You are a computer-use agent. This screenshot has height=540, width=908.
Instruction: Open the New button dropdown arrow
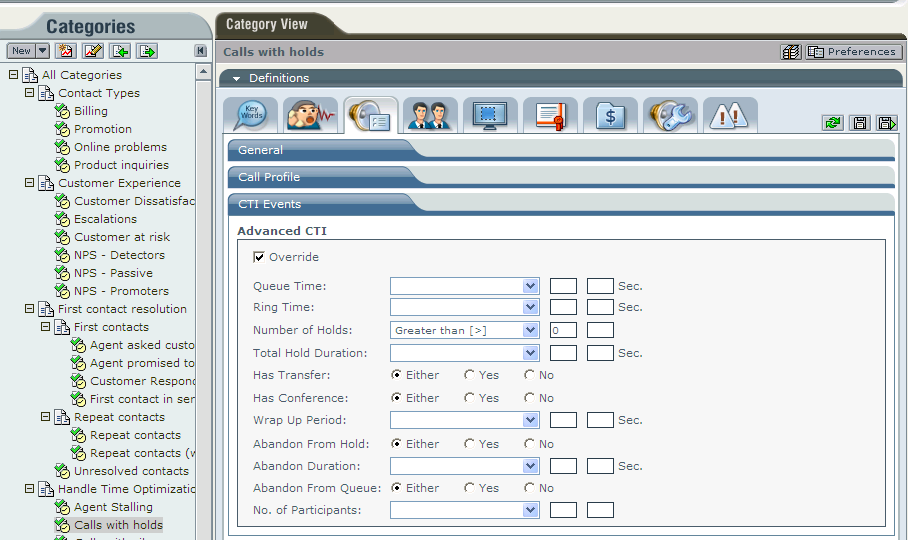click(x=42, y=51)
